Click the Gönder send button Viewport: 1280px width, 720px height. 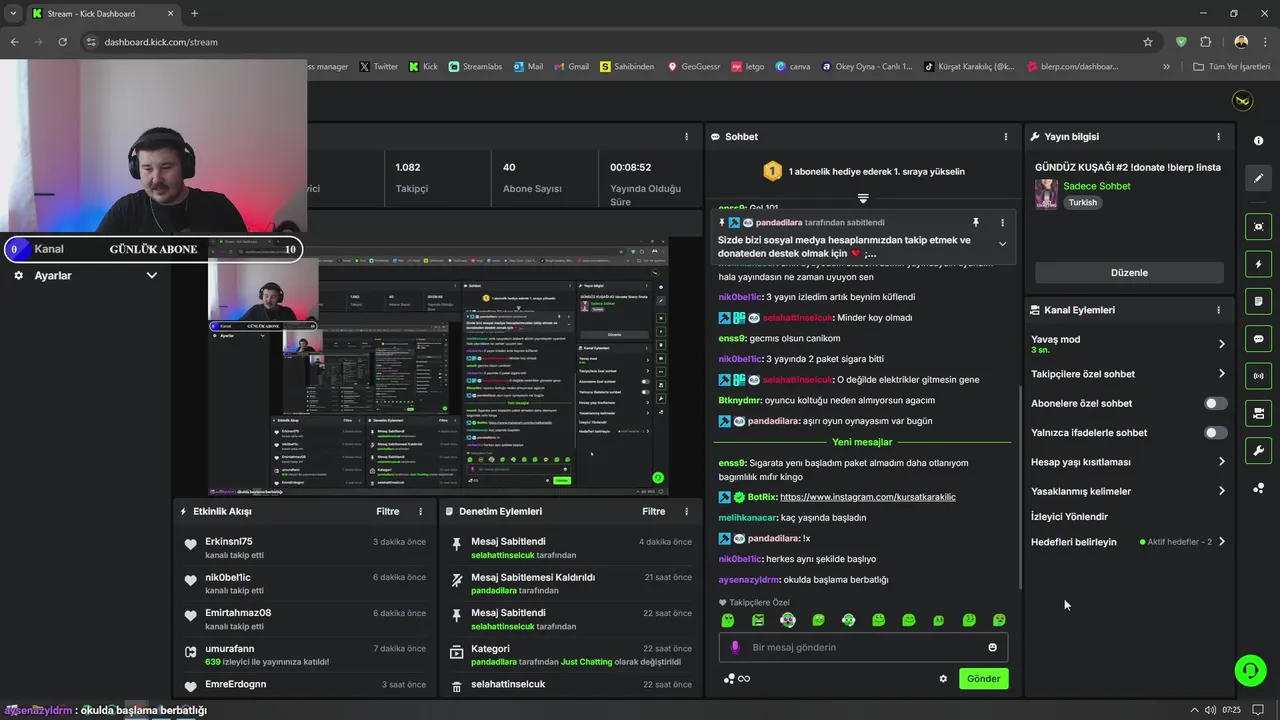tap(983, 678)
